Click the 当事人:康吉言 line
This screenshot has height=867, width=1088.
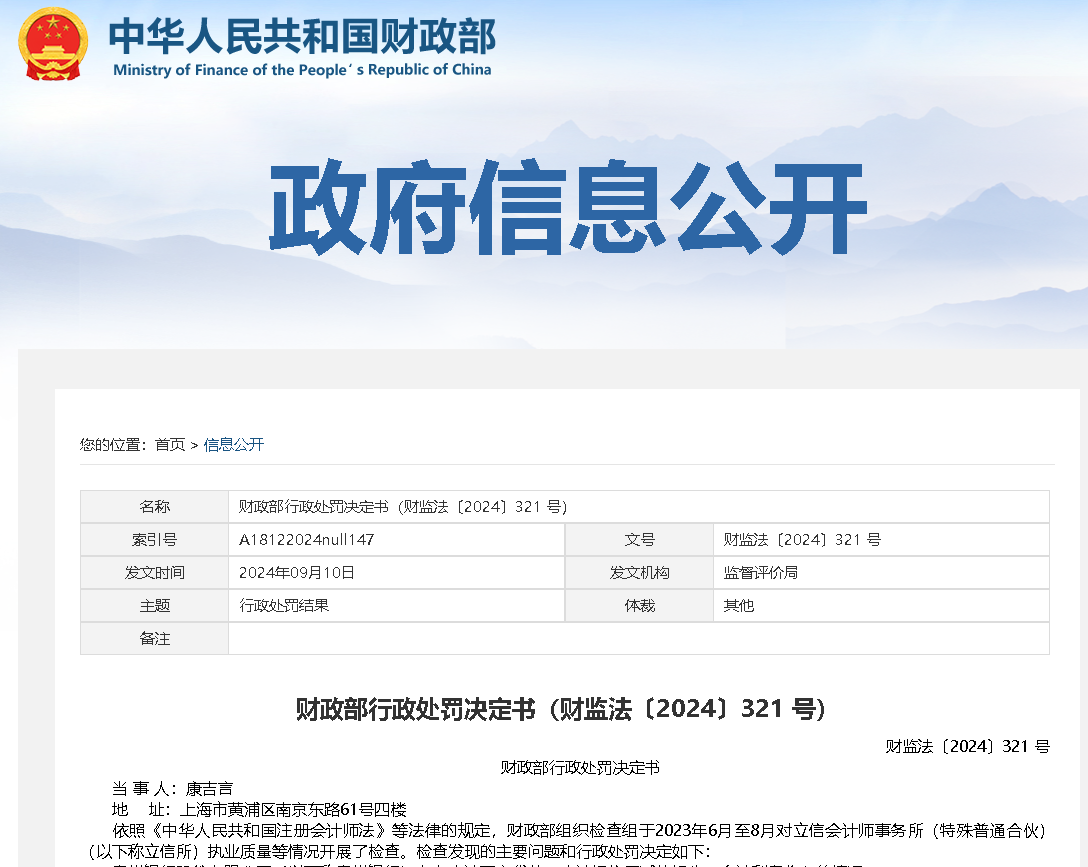coord(172,789)
